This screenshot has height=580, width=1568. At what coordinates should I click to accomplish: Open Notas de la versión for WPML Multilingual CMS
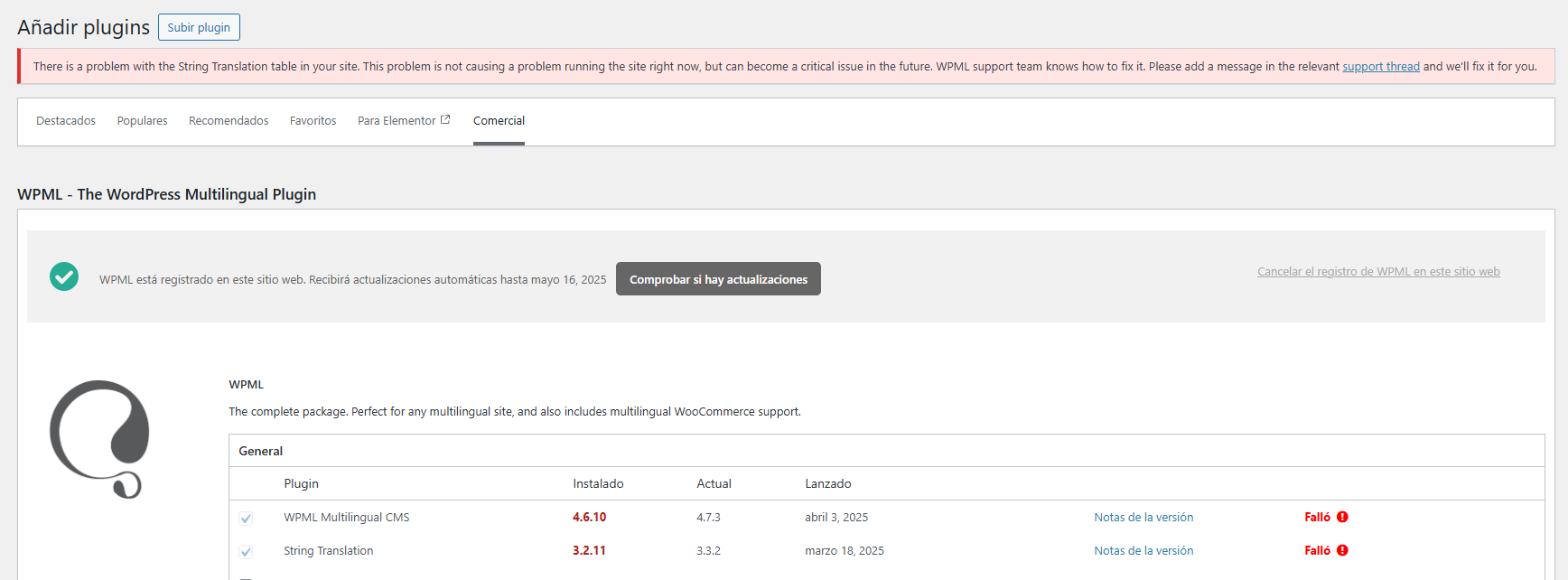point(1143,518)
